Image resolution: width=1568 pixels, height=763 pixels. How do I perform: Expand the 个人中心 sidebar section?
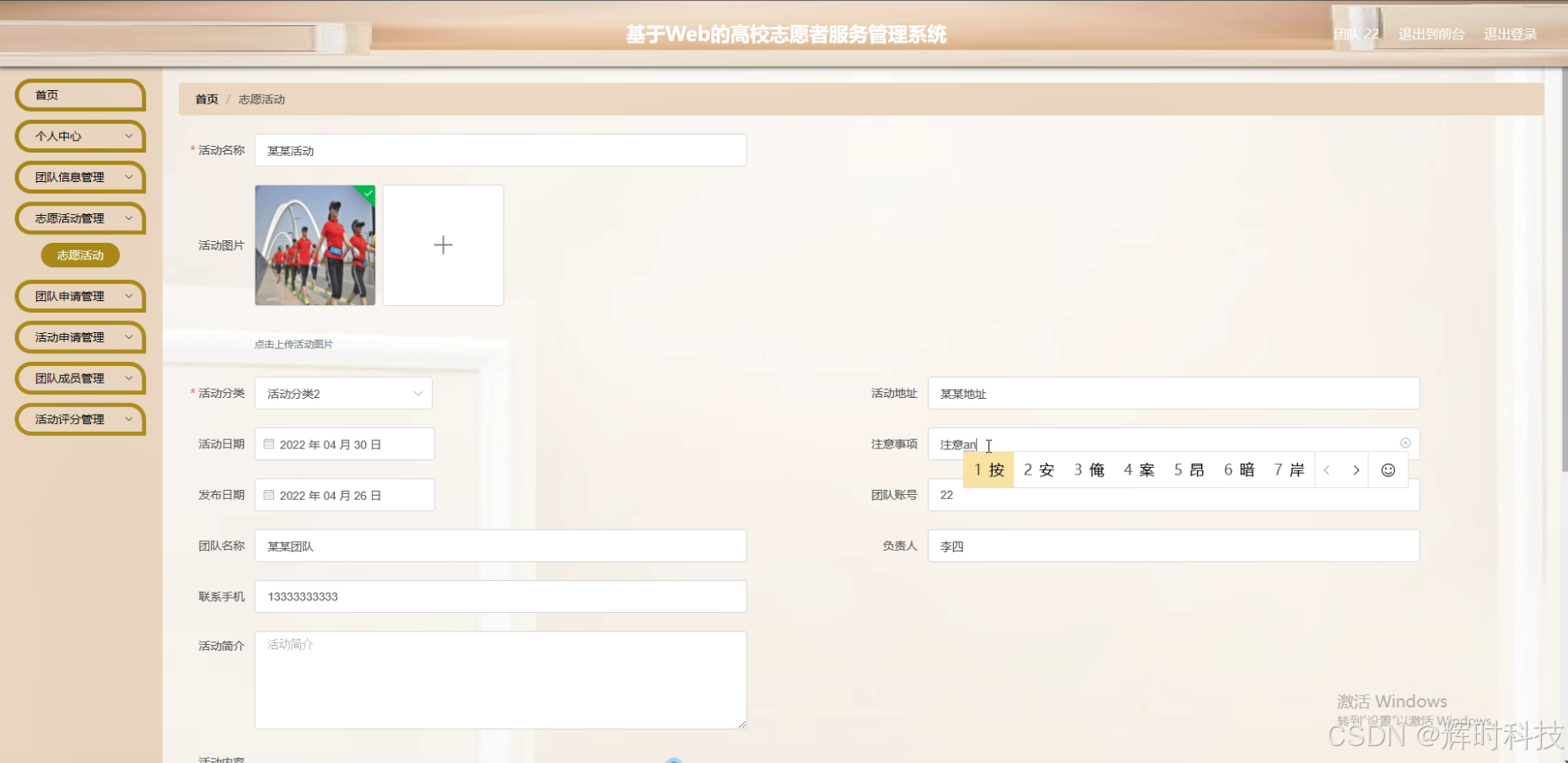[79, 136]
